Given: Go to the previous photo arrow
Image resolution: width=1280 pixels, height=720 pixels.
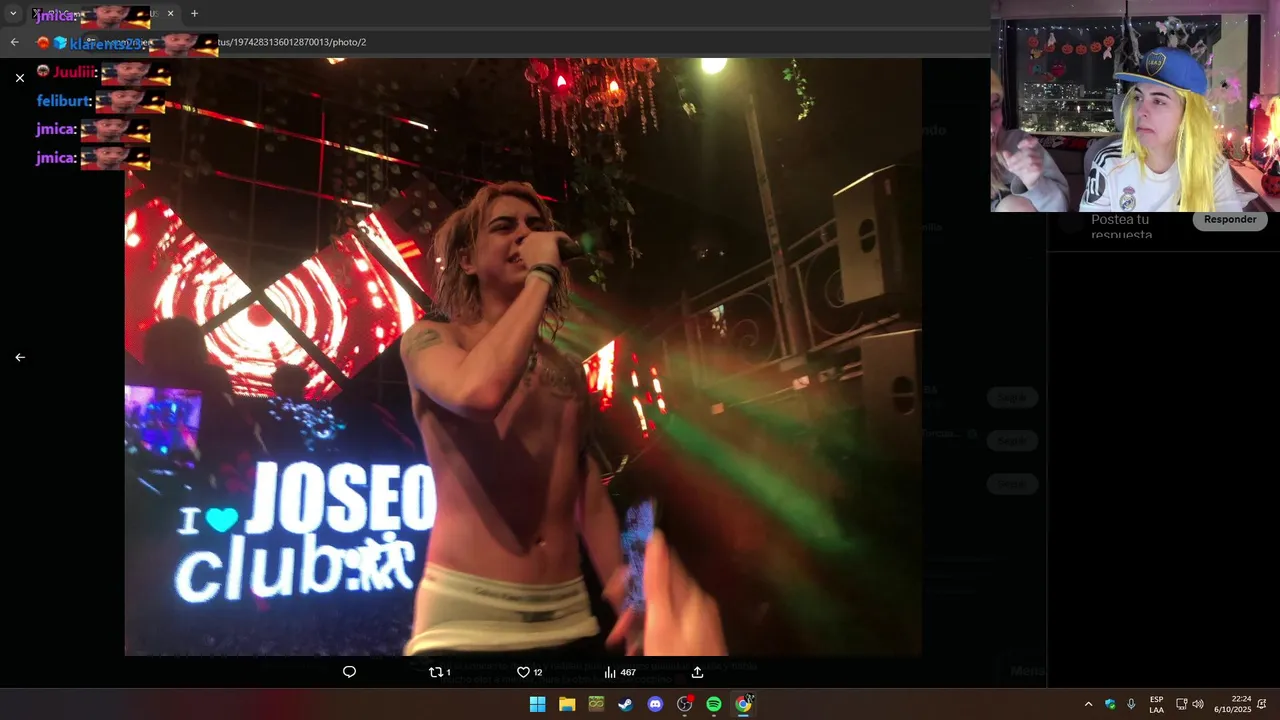Looking at the screenshot, I should tap(20, 357).
